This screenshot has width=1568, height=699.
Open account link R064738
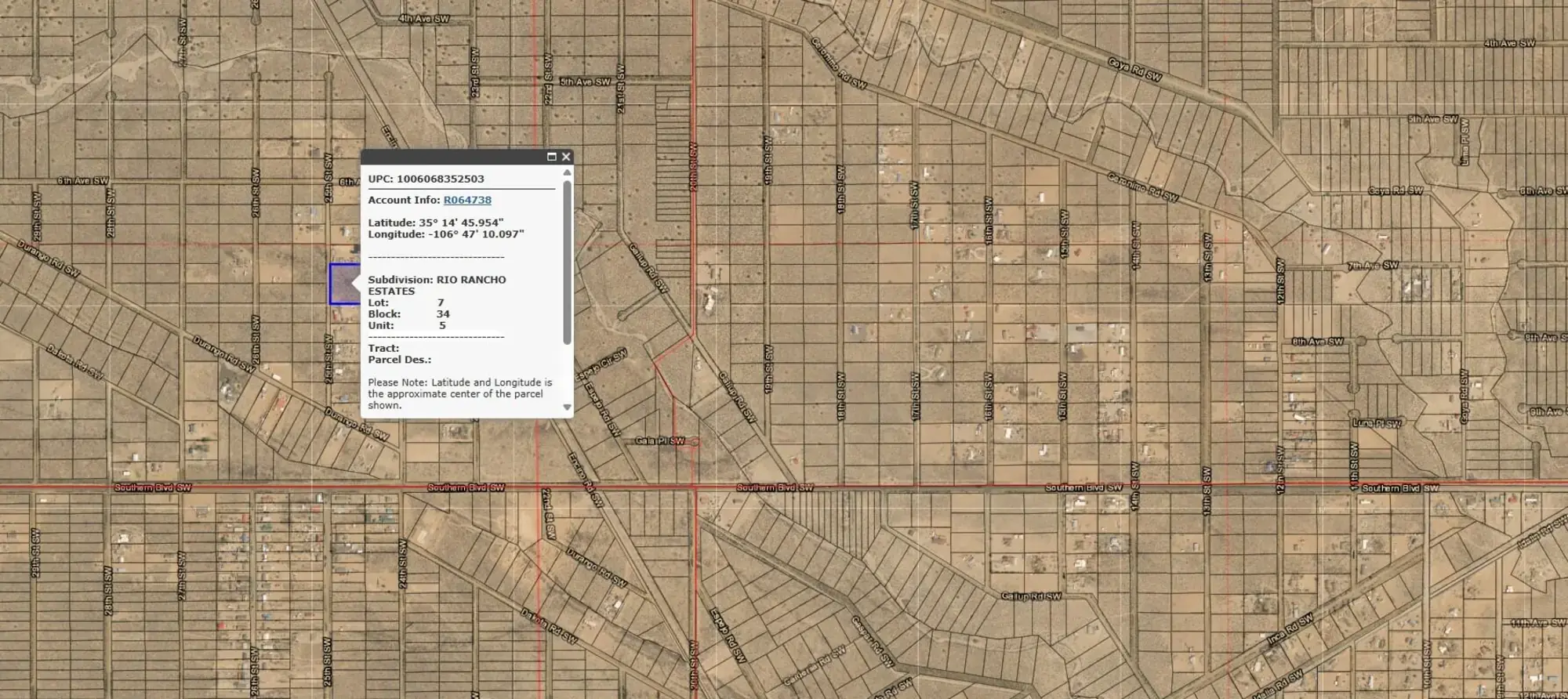coord(467,200)
